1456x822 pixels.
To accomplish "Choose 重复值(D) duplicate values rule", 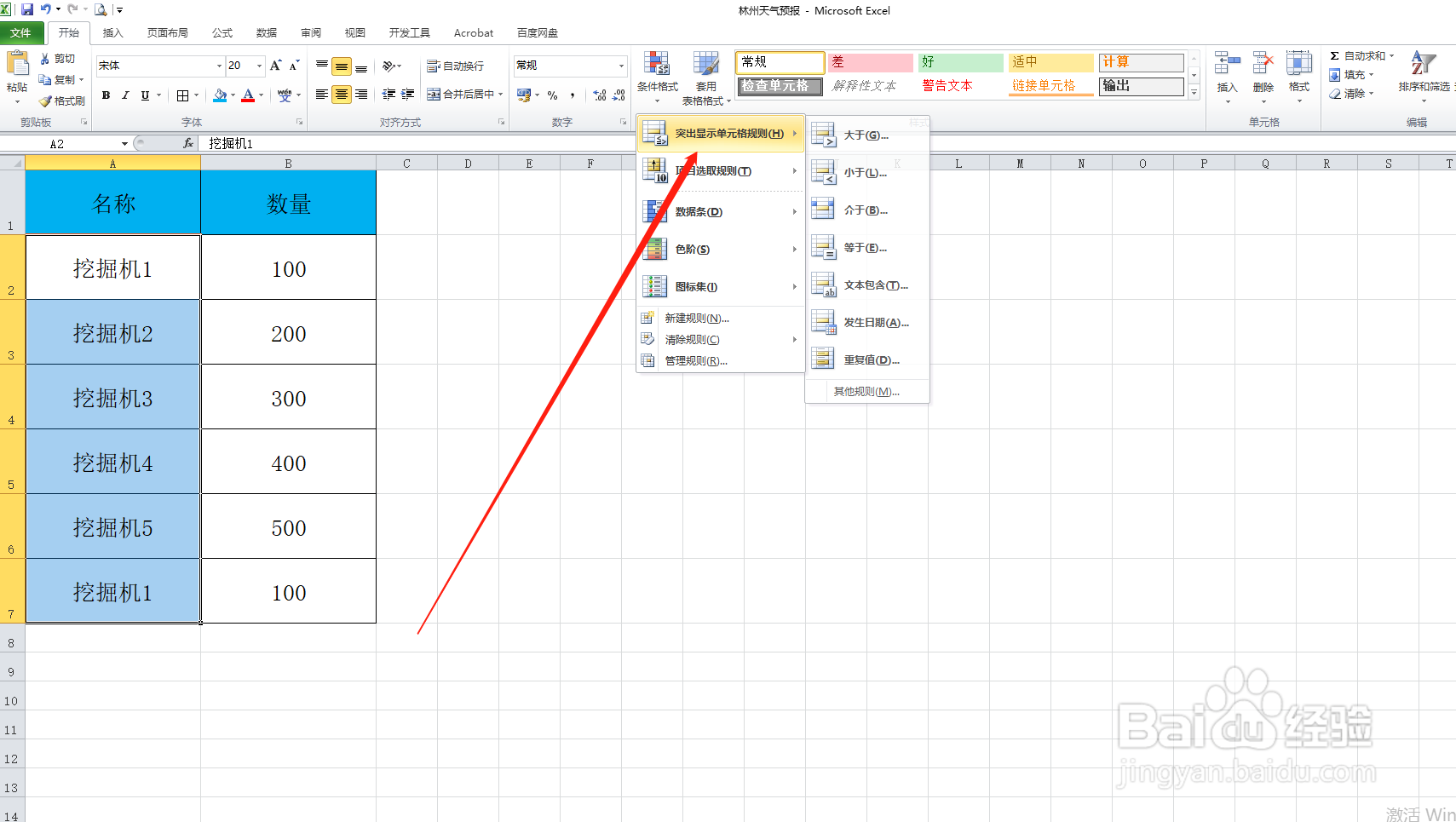I will point(867,360).
